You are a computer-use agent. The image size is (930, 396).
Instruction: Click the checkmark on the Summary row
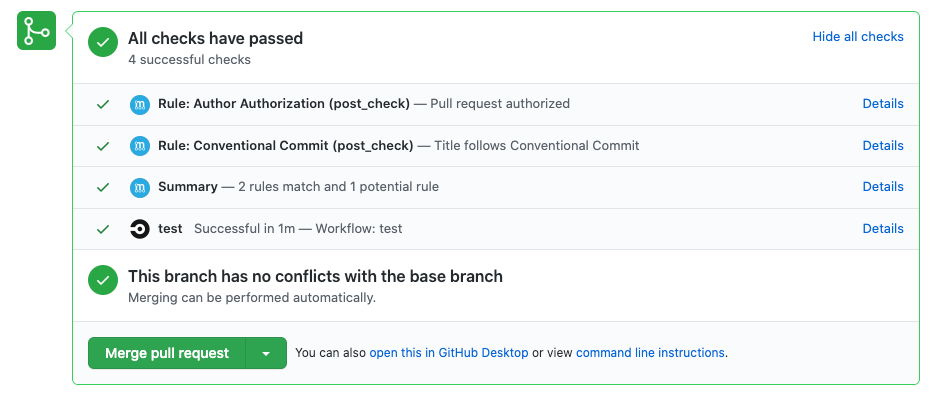103,187
